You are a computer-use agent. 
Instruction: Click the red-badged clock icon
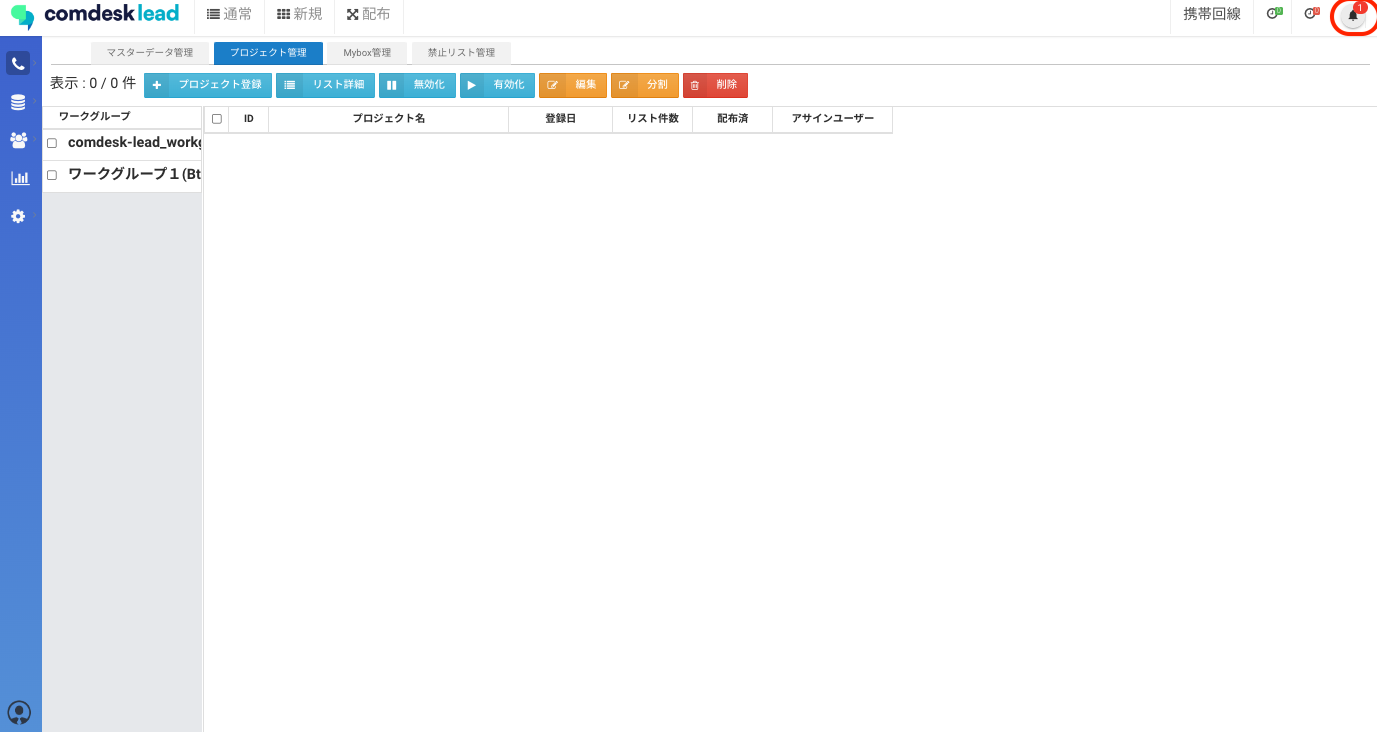(x=1311, y=14)
